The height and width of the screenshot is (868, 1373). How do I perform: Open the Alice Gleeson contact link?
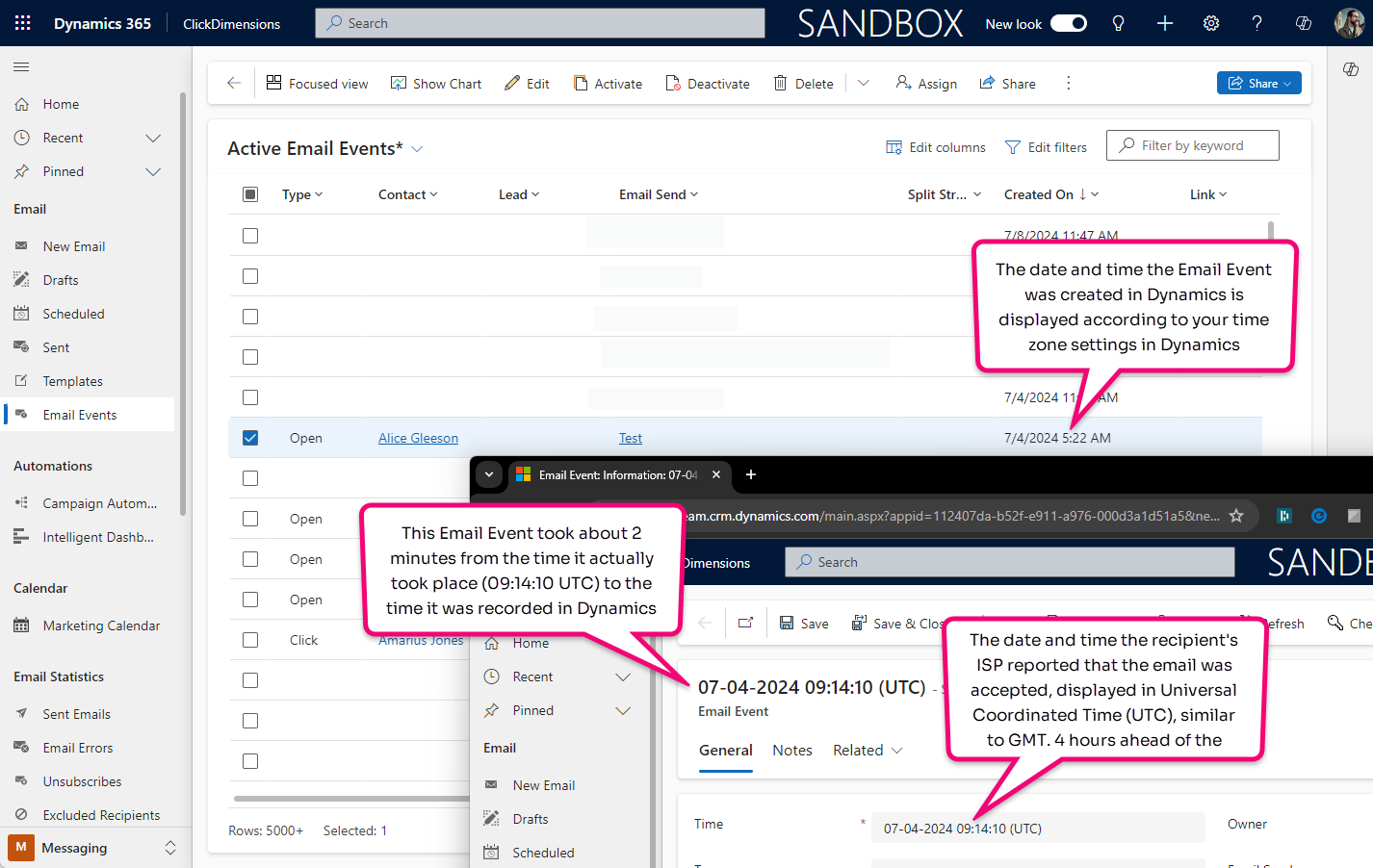418,438
